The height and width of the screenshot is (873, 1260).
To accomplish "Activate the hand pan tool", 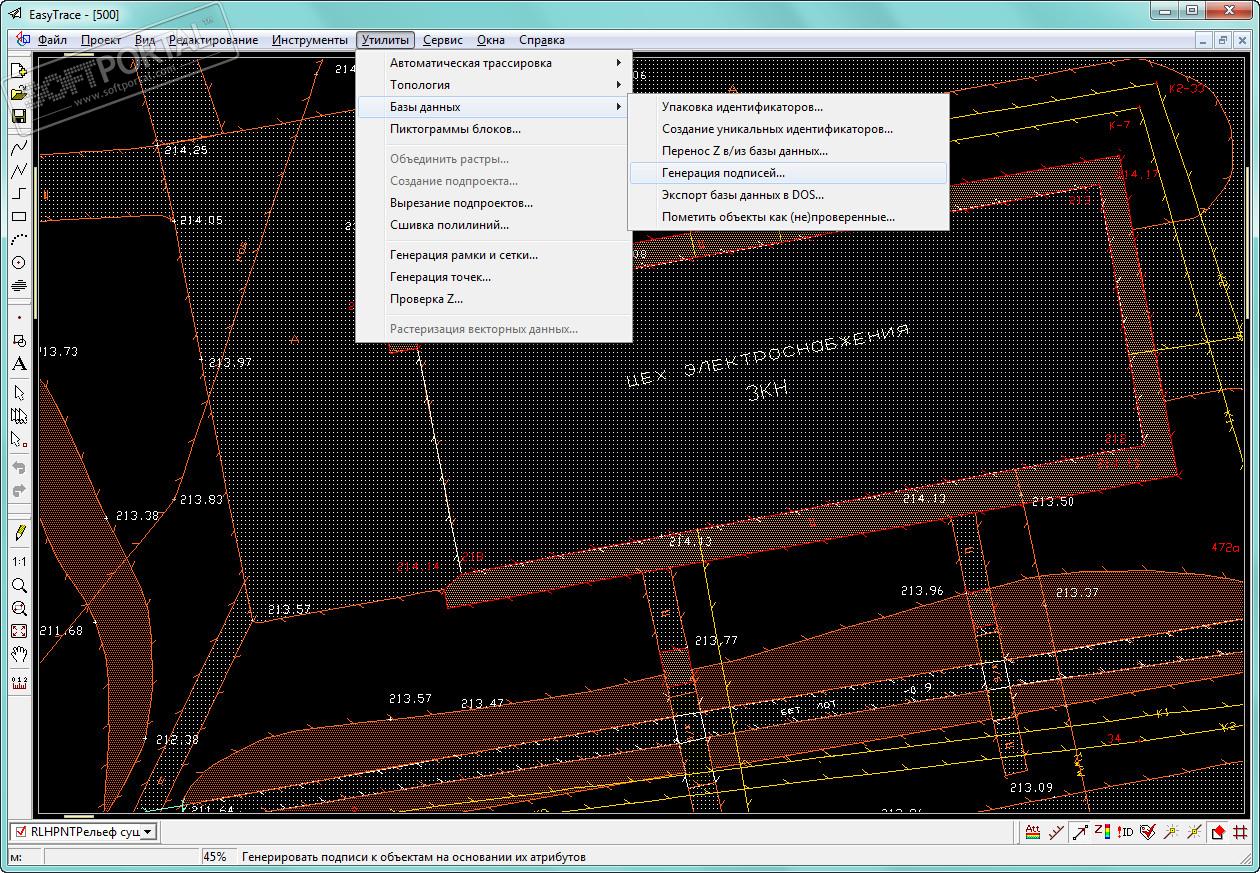I will click(x=19, y=654).
